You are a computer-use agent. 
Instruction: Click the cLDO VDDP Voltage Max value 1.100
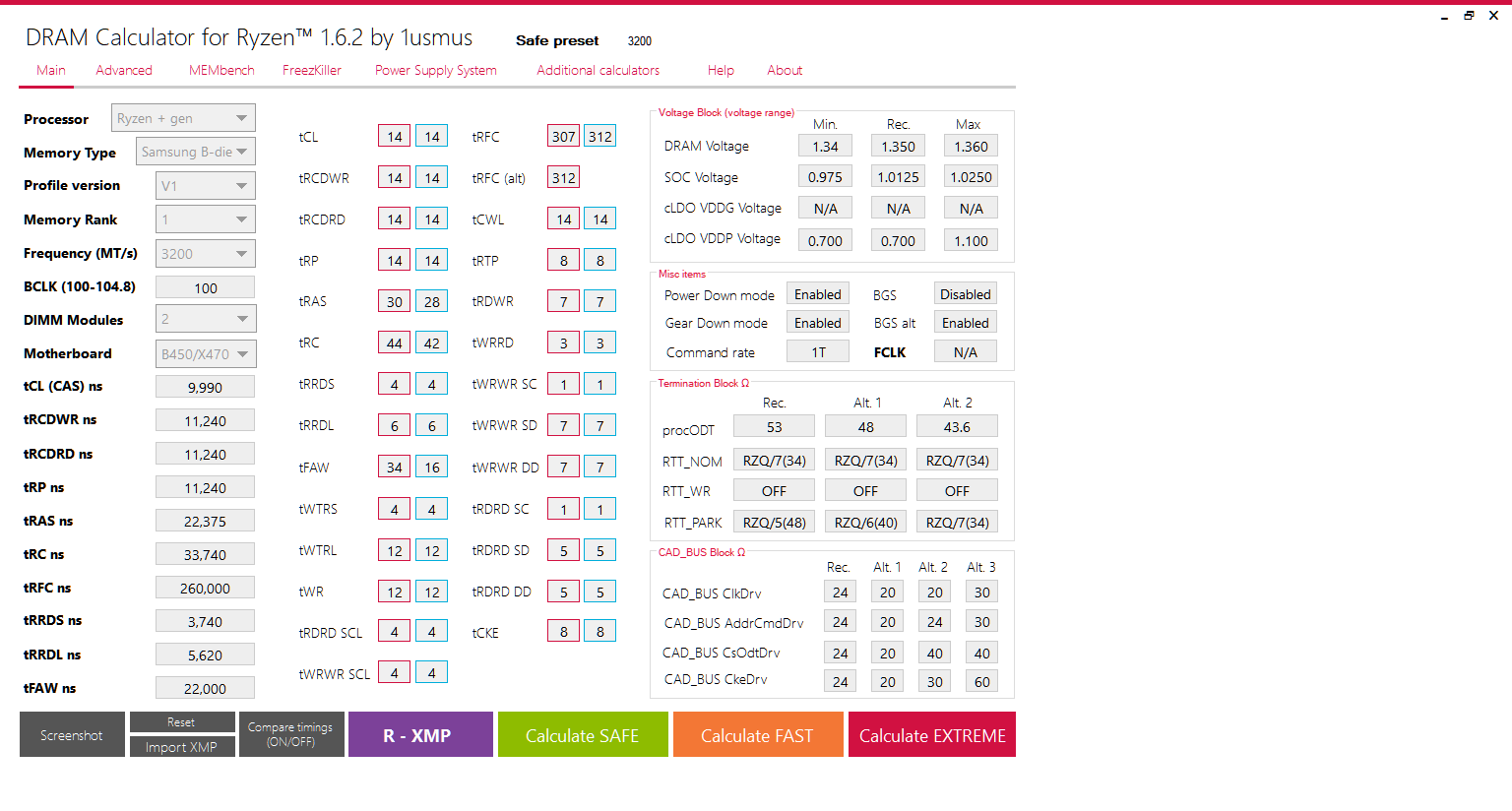coord(971,240)
